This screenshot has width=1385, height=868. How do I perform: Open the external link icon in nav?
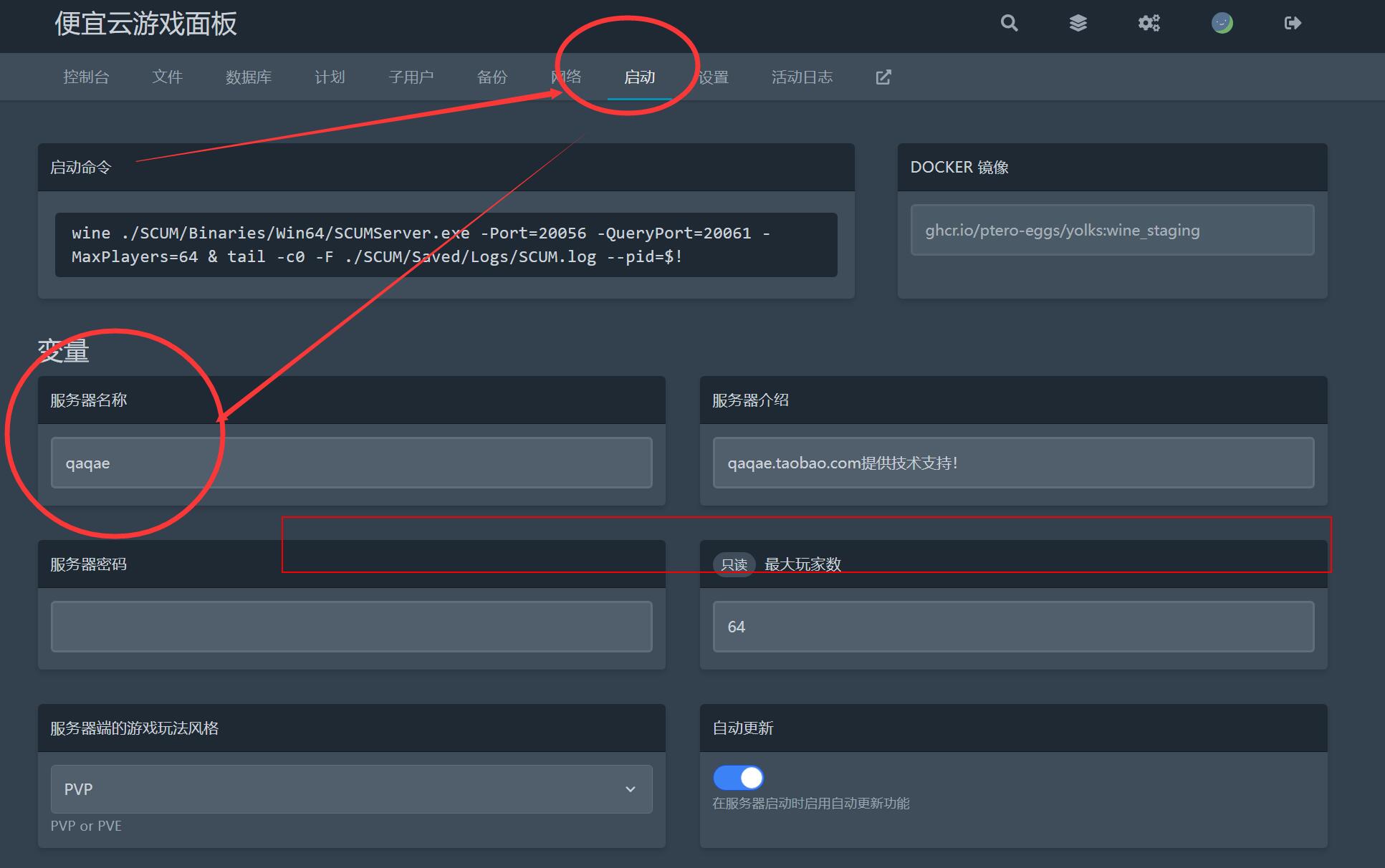point(883,77)
